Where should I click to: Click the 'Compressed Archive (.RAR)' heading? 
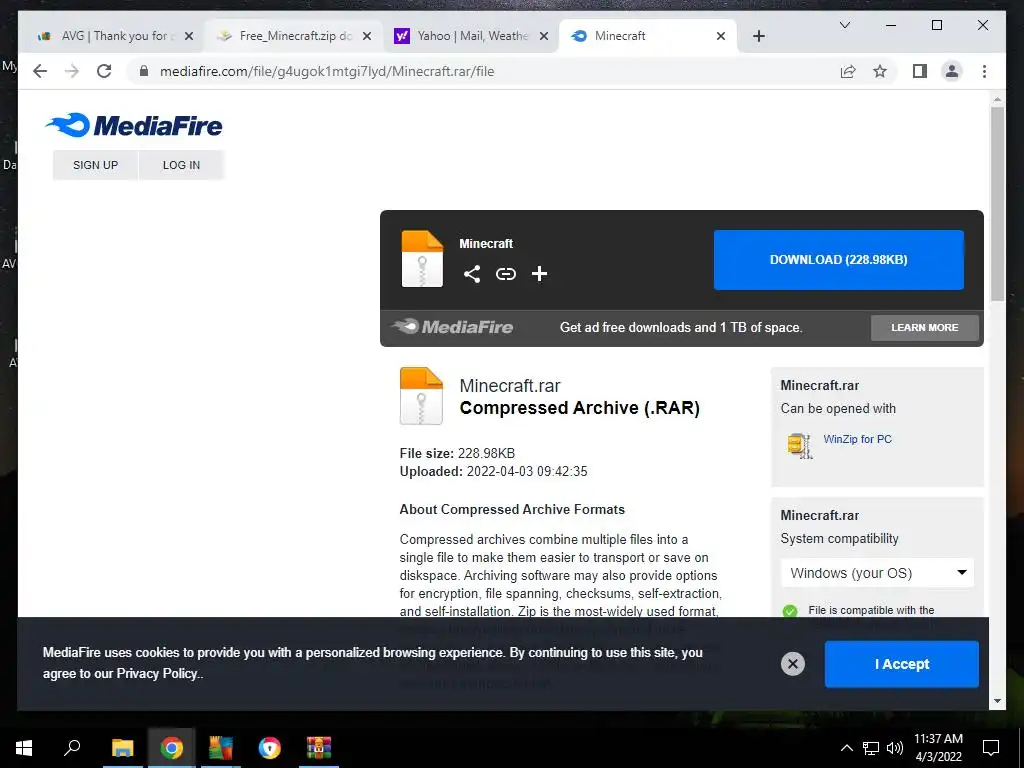click(x=580, y=408)
